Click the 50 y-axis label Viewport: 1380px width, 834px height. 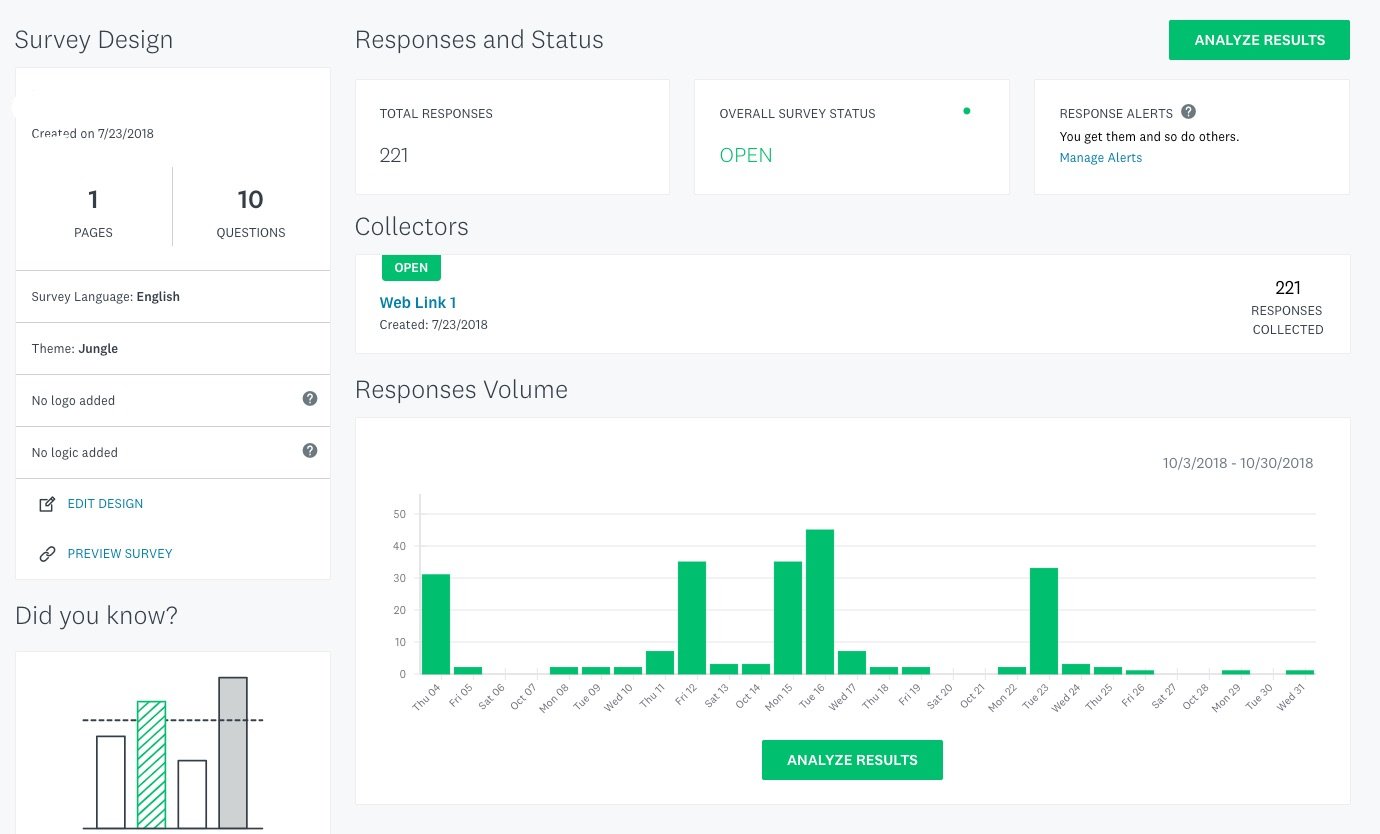coord(400,514)
